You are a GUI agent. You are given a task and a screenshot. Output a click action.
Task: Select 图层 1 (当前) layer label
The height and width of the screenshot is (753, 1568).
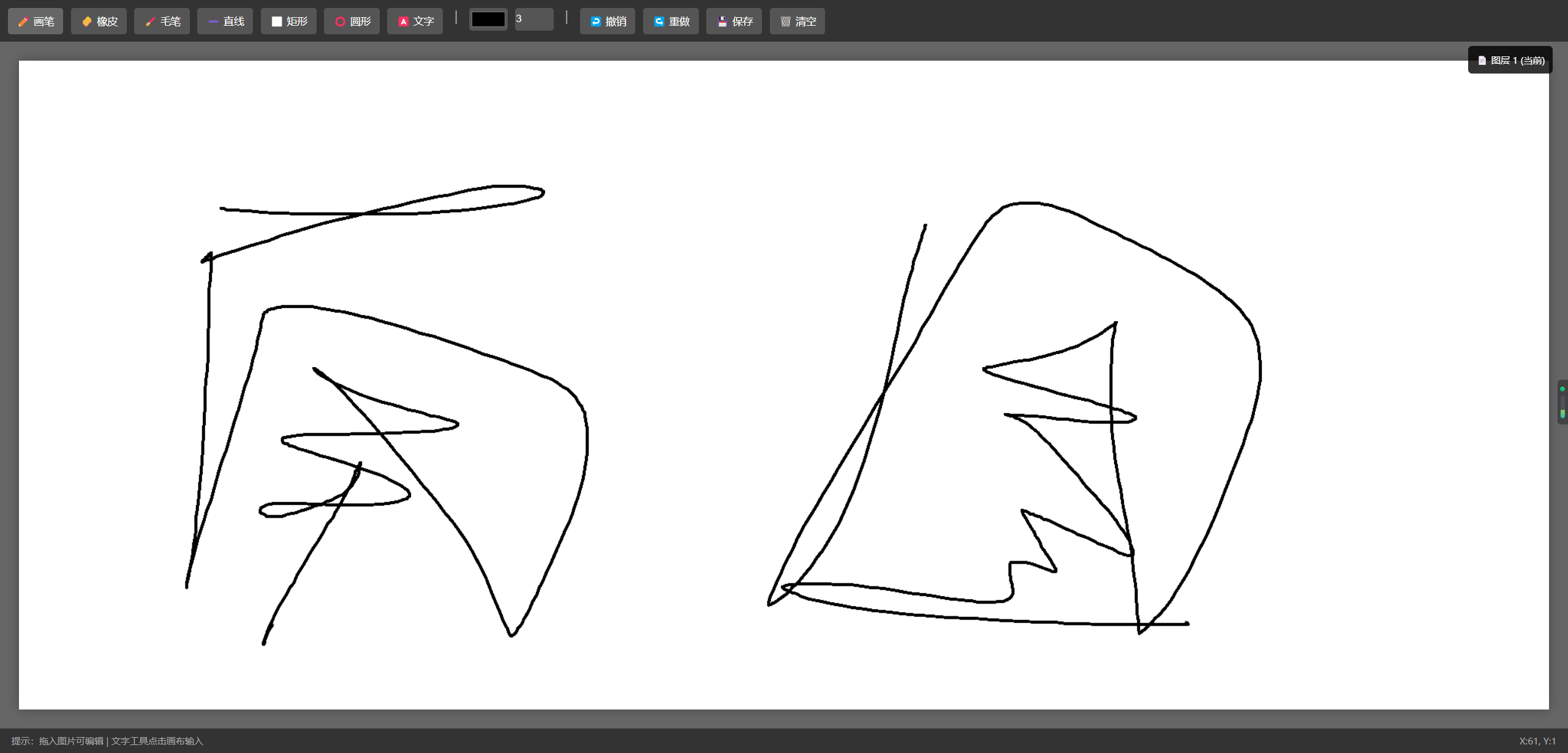pos(1517,60)
